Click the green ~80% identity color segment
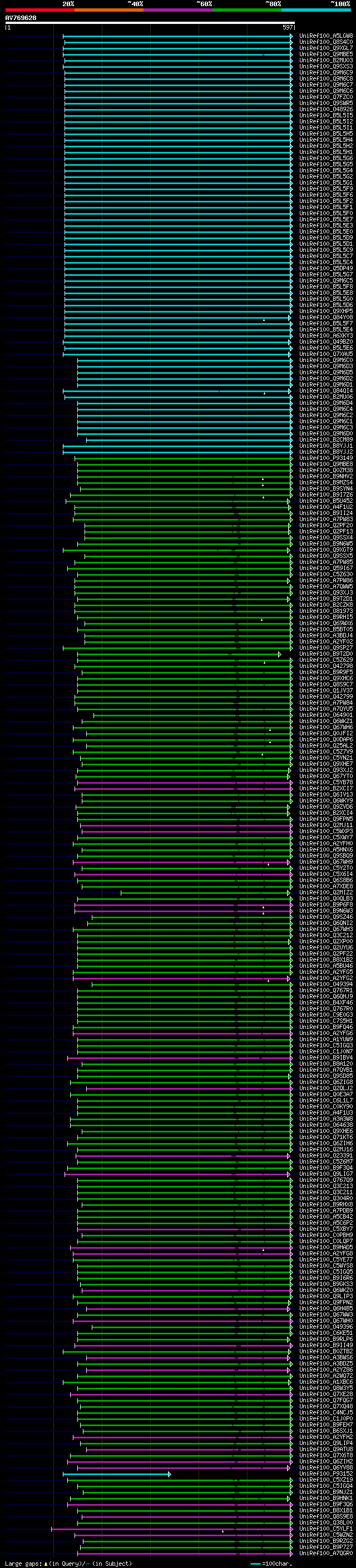The height and width of the screenshot is (1568, 356). tap(247, 10)
